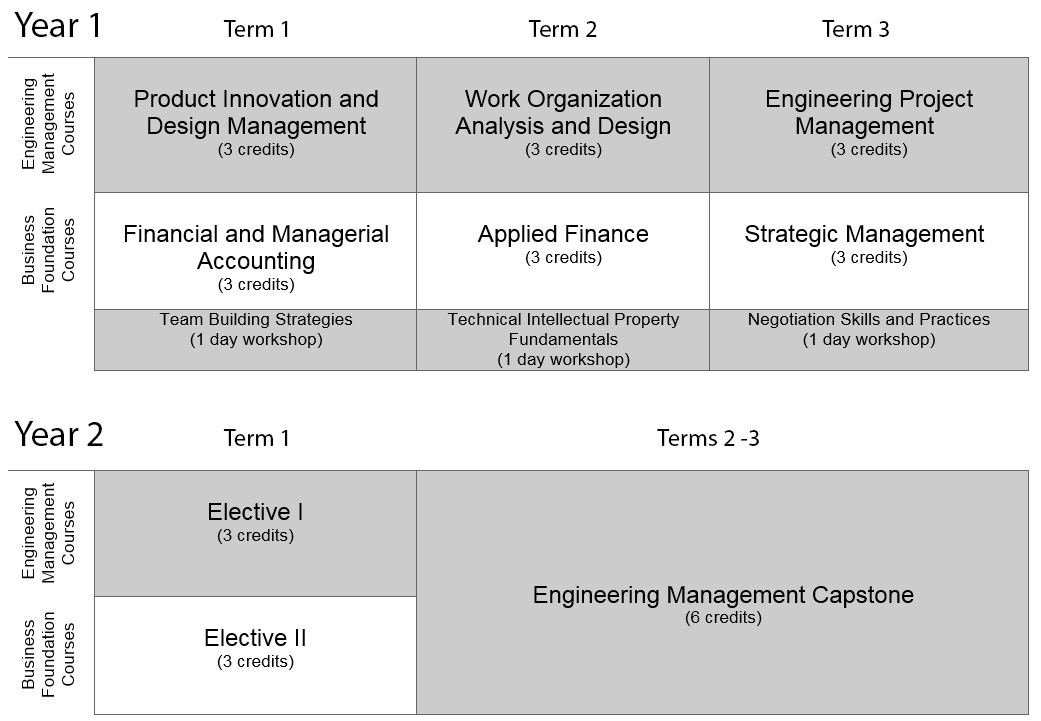The height and width of the screenshot is (721, 1041).
Task: Click Year 1 Term 1 column header
Action: click(256, 29)
